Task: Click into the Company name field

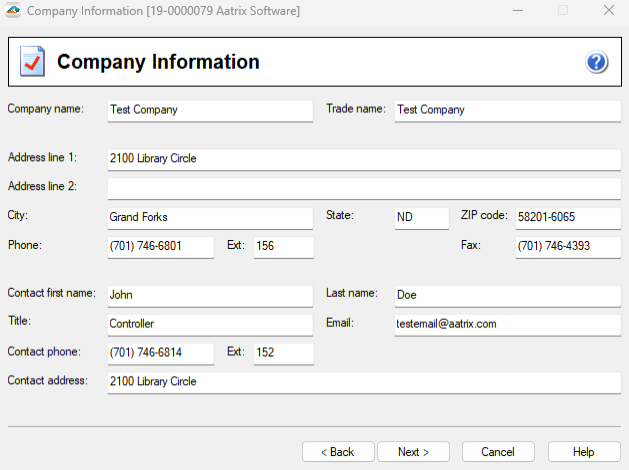Action: point(210,110)
